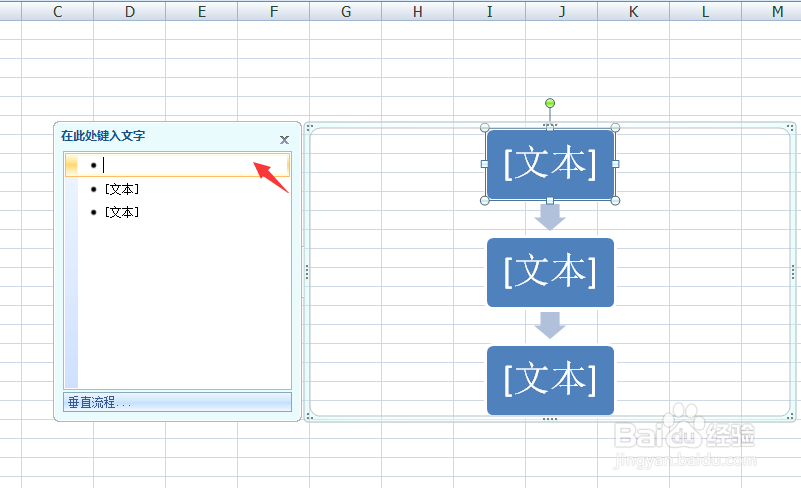Close the SmartArt text pane
This screenshot has height=488, width=801.
pyautogui.click(x=285, y=140)
